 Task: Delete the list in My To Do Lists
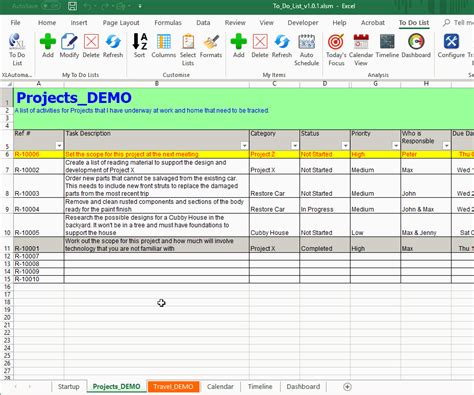point(91,46)
